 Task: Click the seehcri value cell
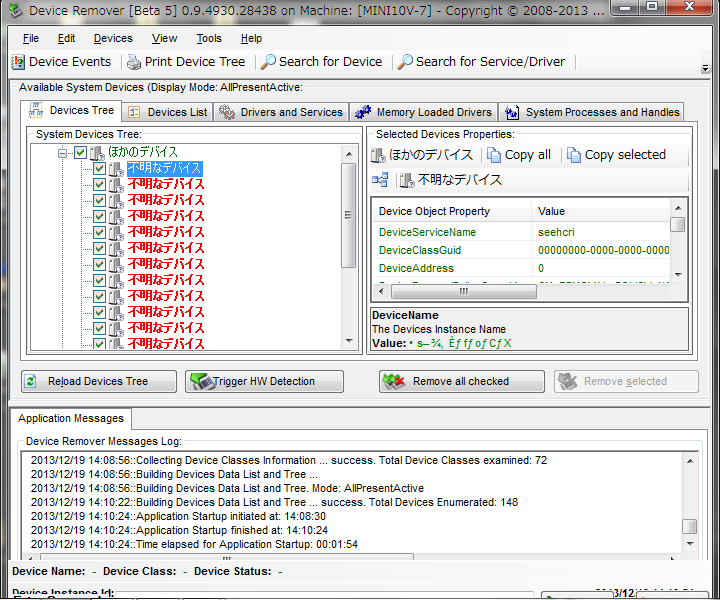coord(556,232)
